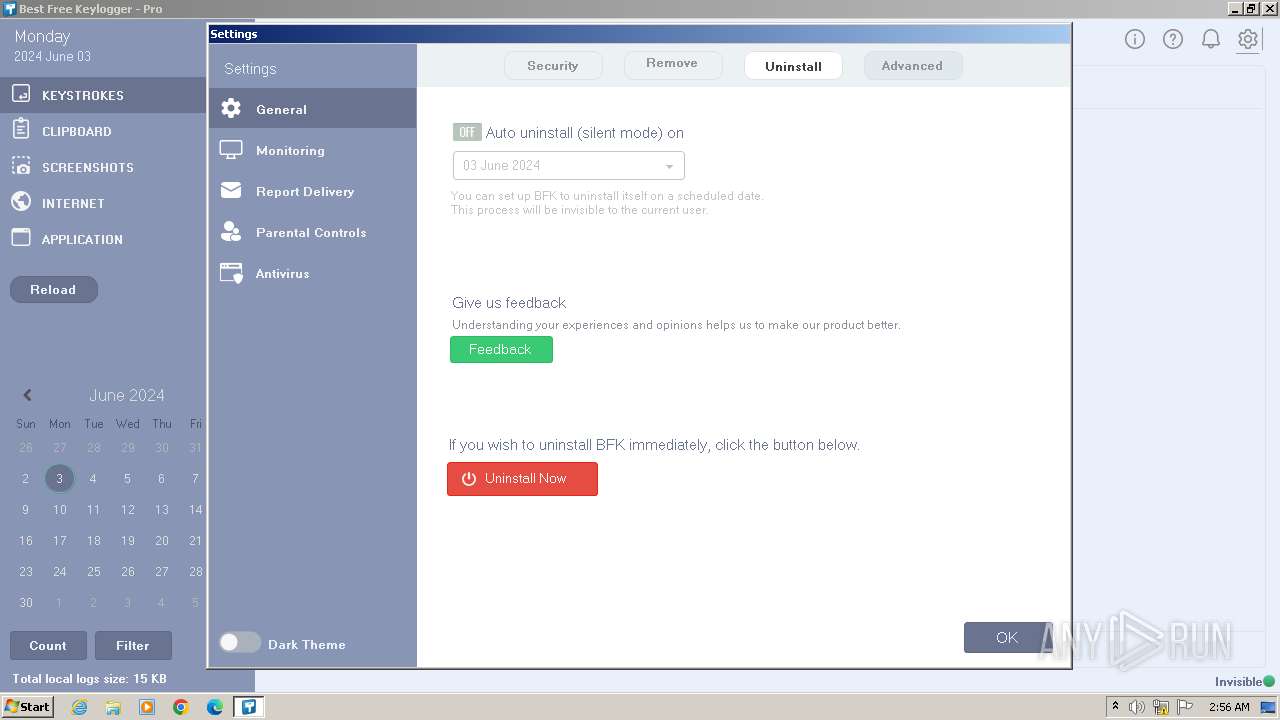Switch to the Uninstall tab

tap(793, 66)
